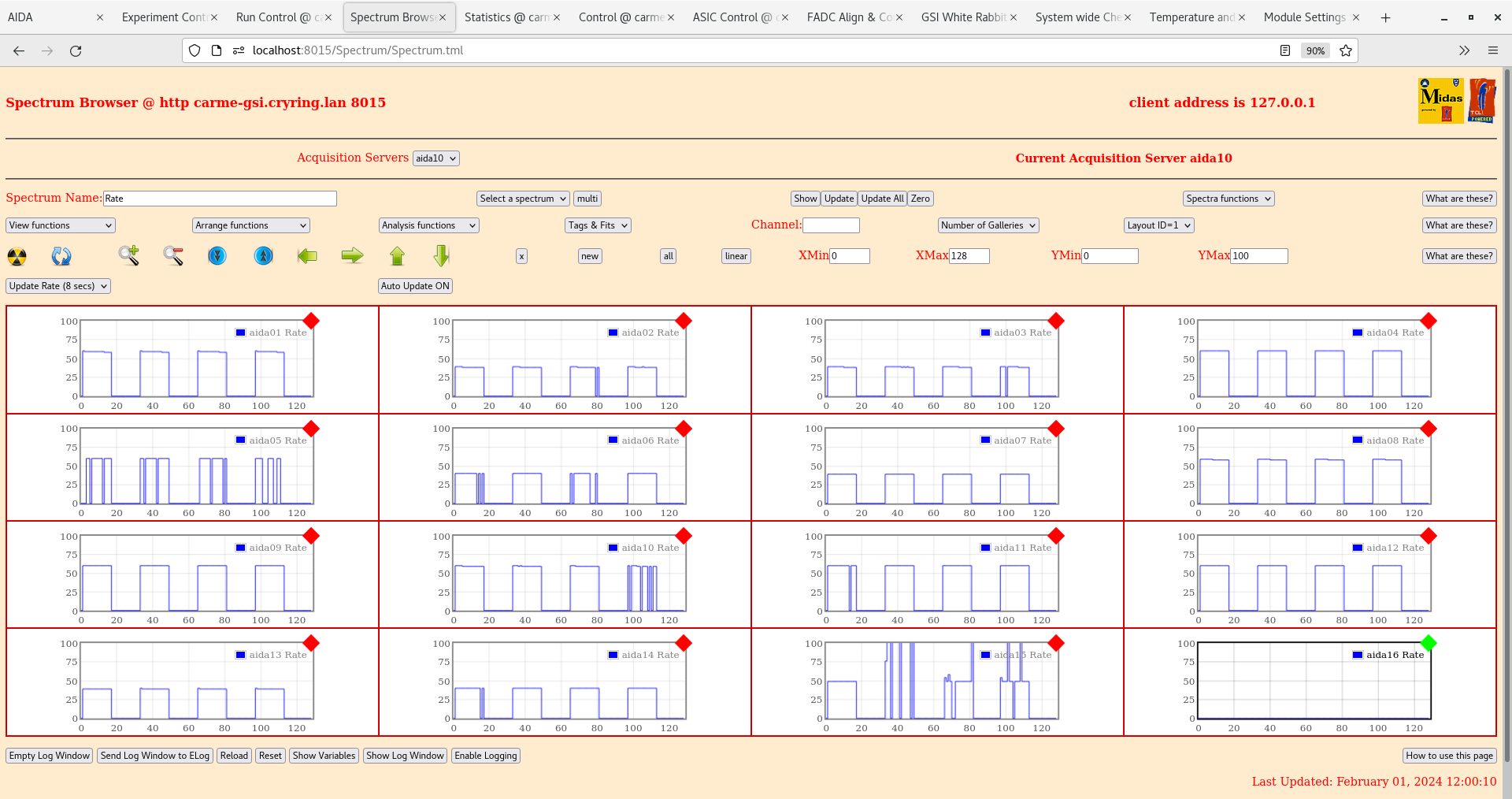Click the green up arrow icon
Image resolution: width=1512 pixels, height=799 pixels.
coord(397,256)
